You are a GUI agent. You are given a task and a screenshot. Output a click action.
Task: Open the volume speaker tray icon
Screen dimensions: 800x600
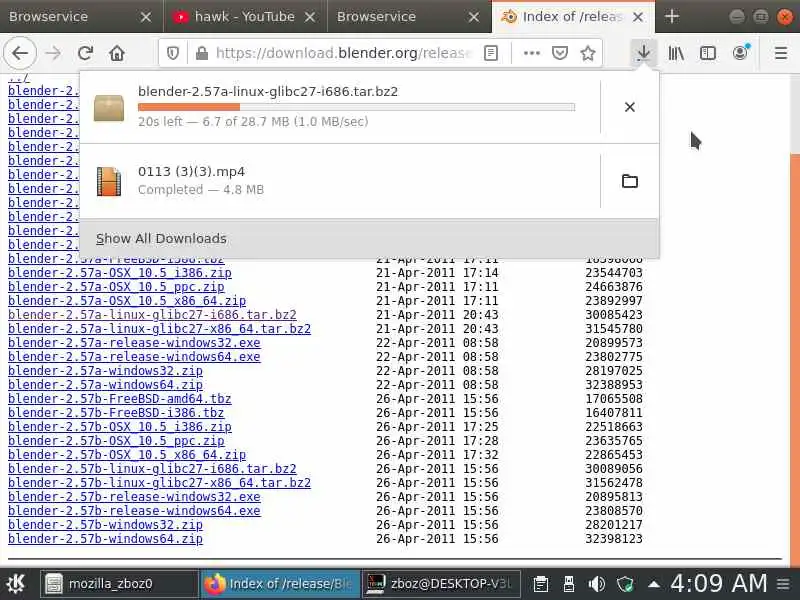pos(596,584)
